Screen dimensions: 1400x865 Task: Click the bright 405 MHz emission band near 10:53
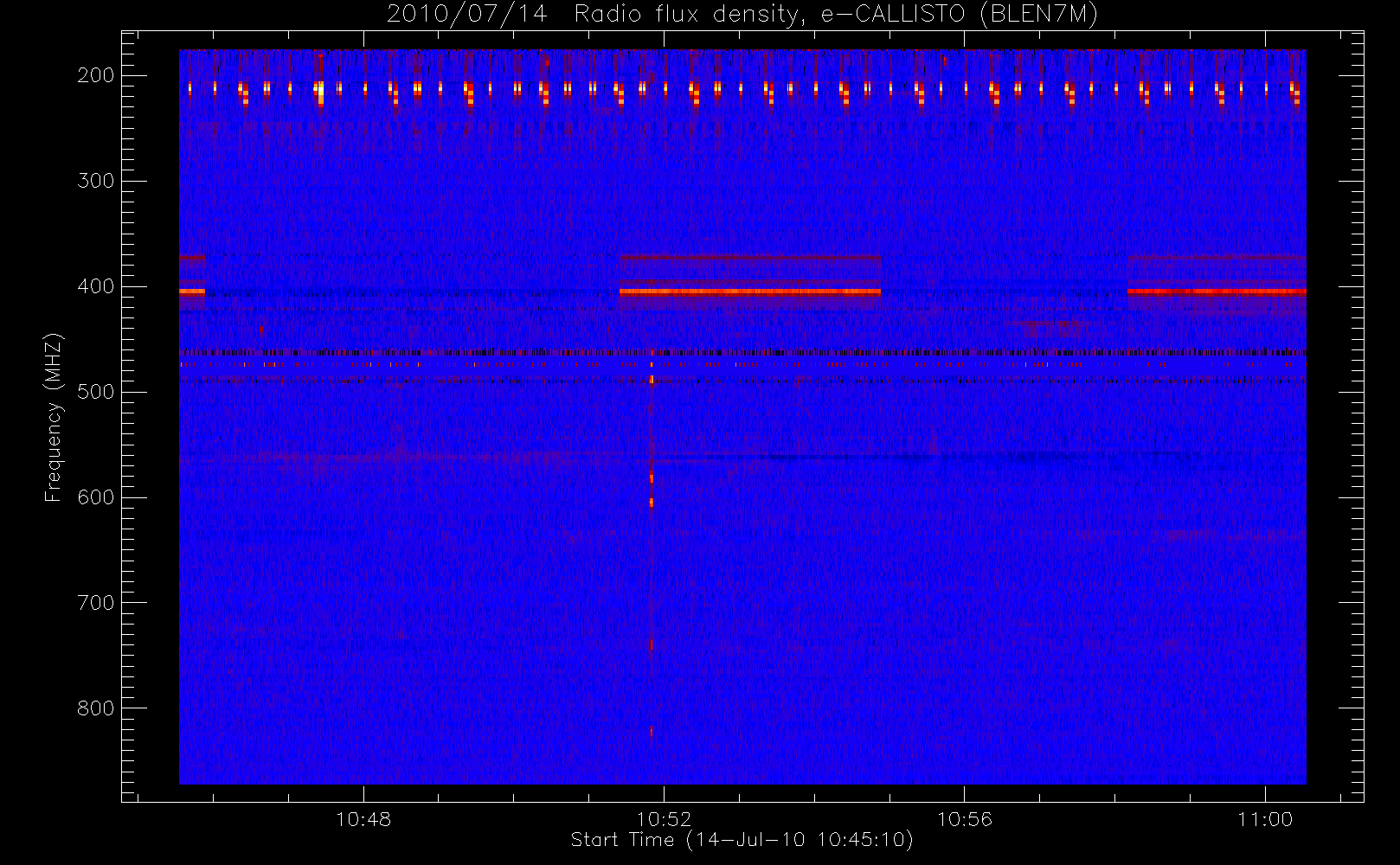coord(749,292)
